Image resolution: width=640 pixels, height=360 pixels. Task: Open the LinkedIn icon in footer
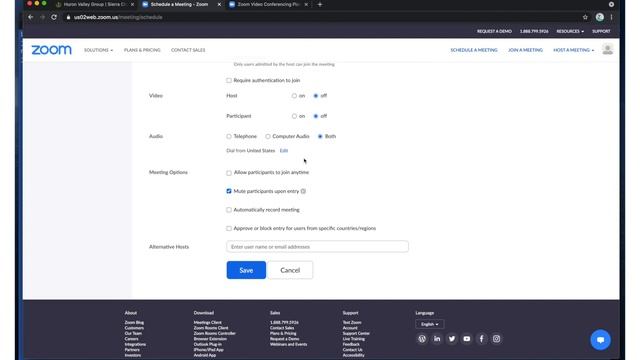[x=437, y=339]
